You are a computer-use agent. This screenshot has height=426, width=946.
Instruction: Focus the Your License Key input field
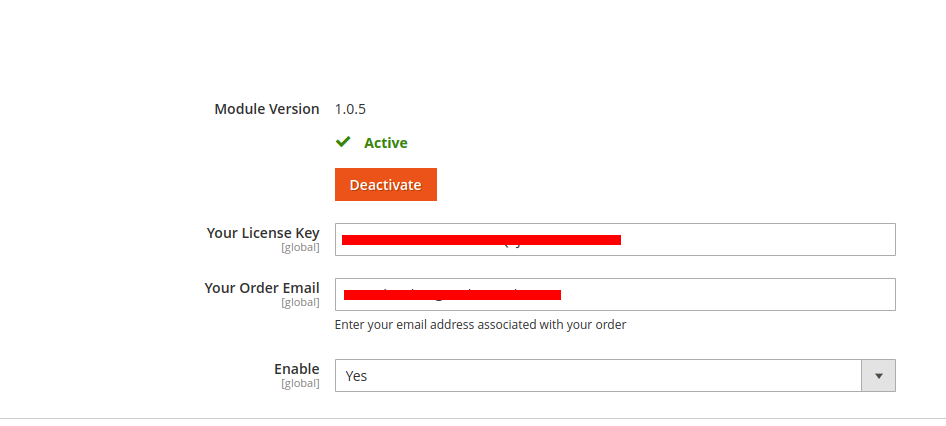point(750,240)
